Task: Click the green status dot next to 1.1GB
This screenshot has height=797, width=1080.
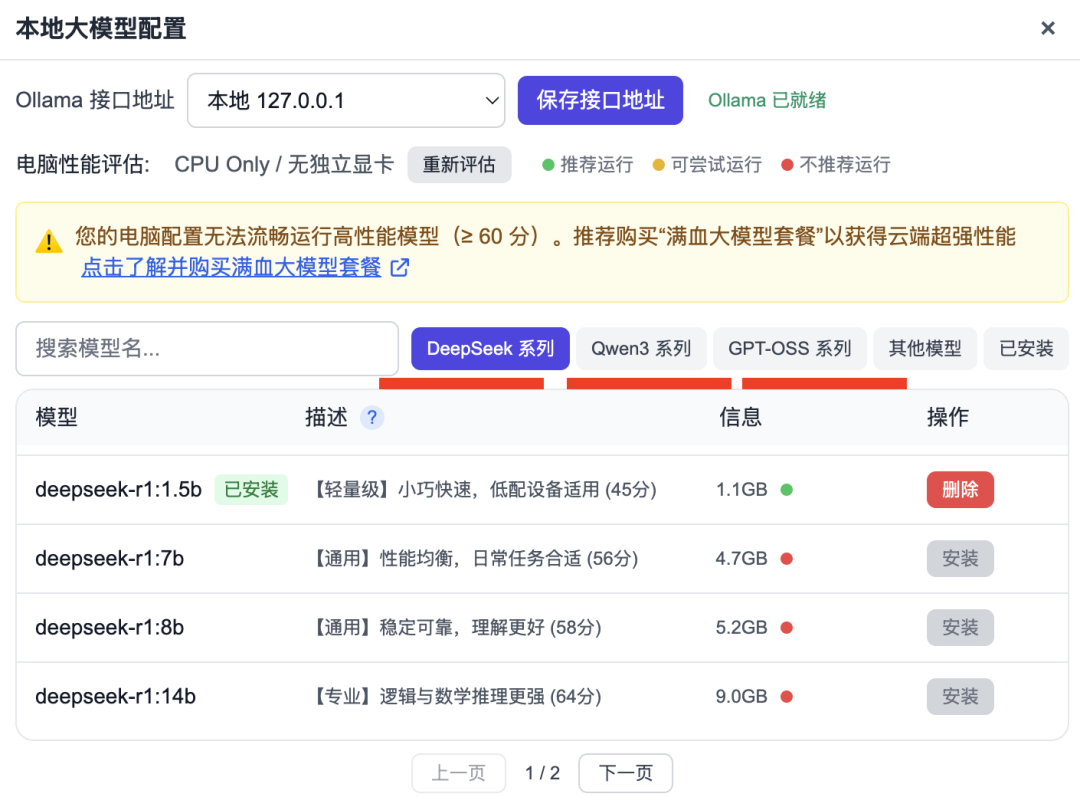Action: pyautogui.click(x=787, y=490)
